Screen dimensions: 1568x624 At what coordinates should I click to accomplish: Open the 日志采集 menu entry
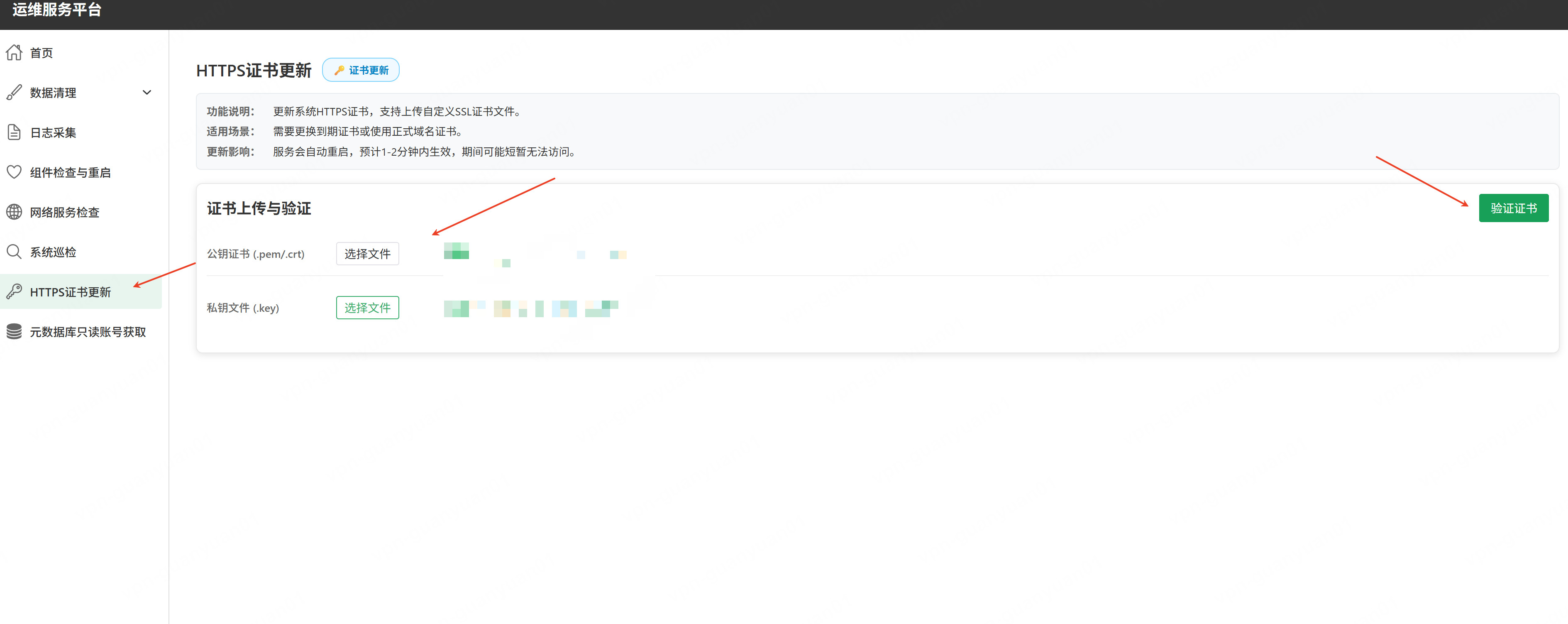pyautogui.click(x=54, y=133)
